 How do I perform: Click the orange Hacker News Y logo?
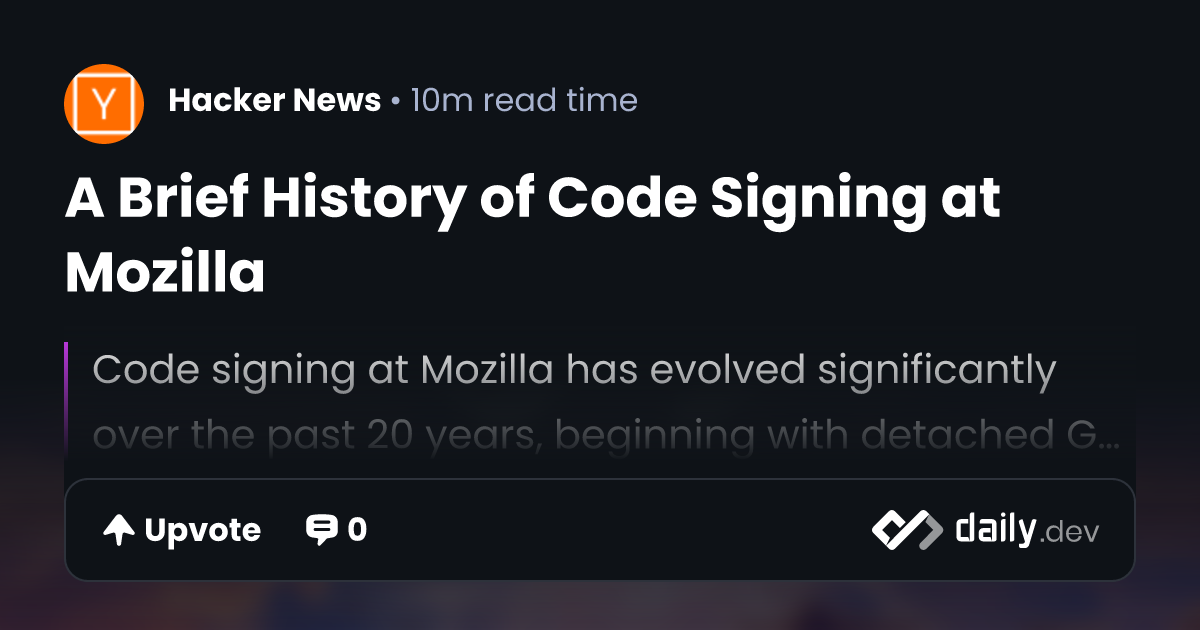click(x=104, y=104)
